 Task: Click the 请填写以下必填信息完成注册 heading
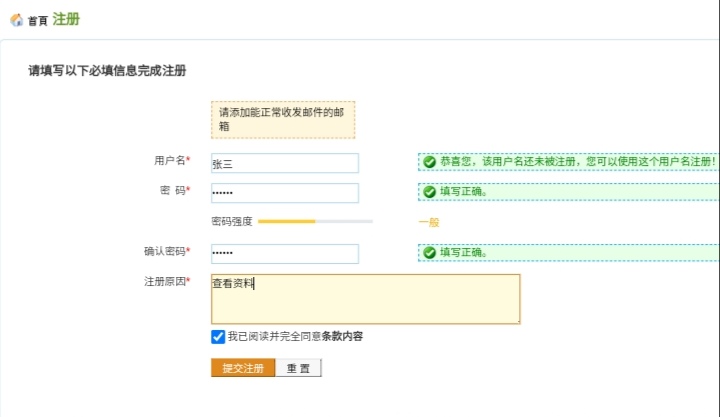coord(107,71)
